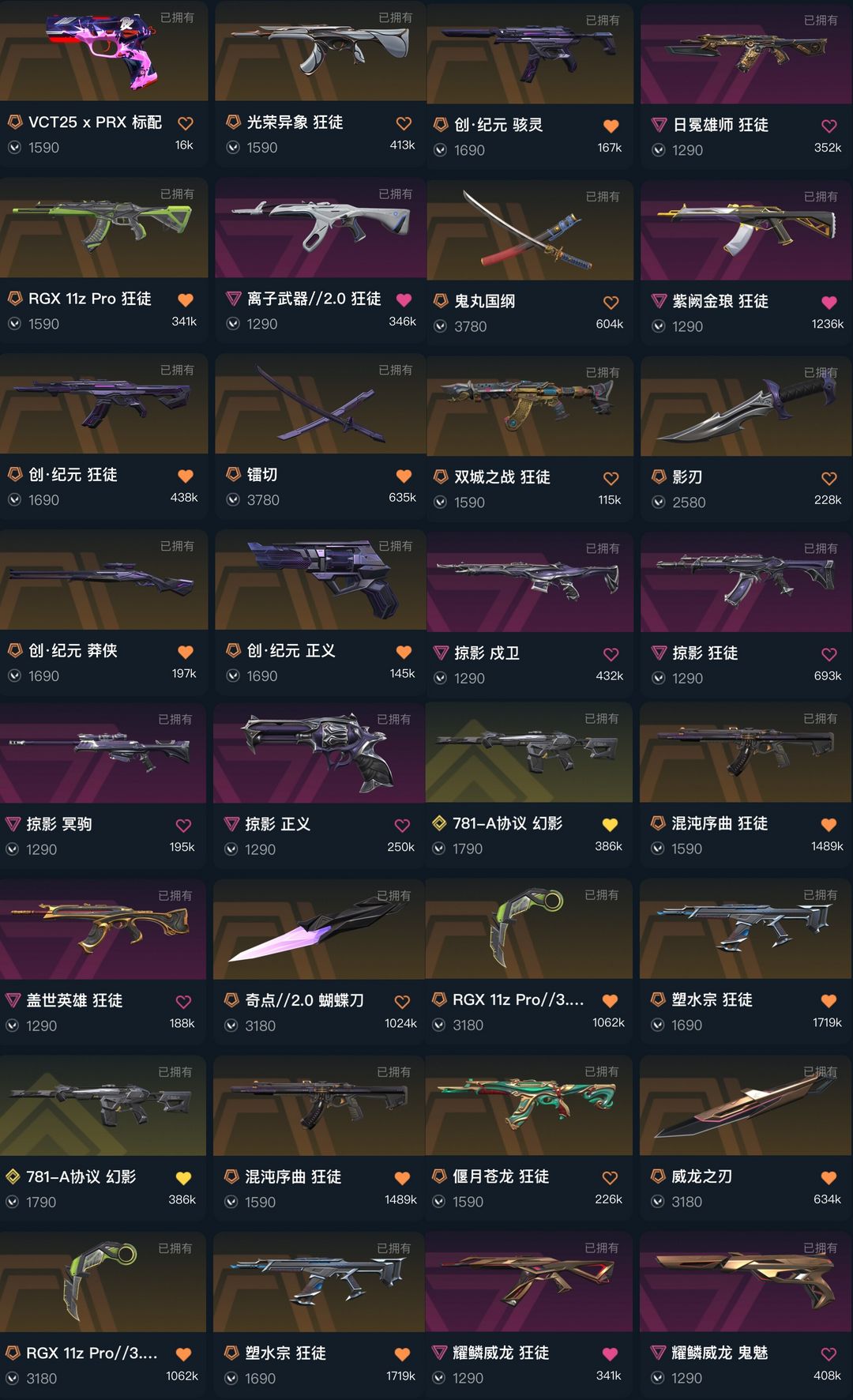The width and height of the screenshot is (853, 1400).
Task: Open the 耀鳞威龙 鬼魅 skin title
Action: [x=720, y=1353]
